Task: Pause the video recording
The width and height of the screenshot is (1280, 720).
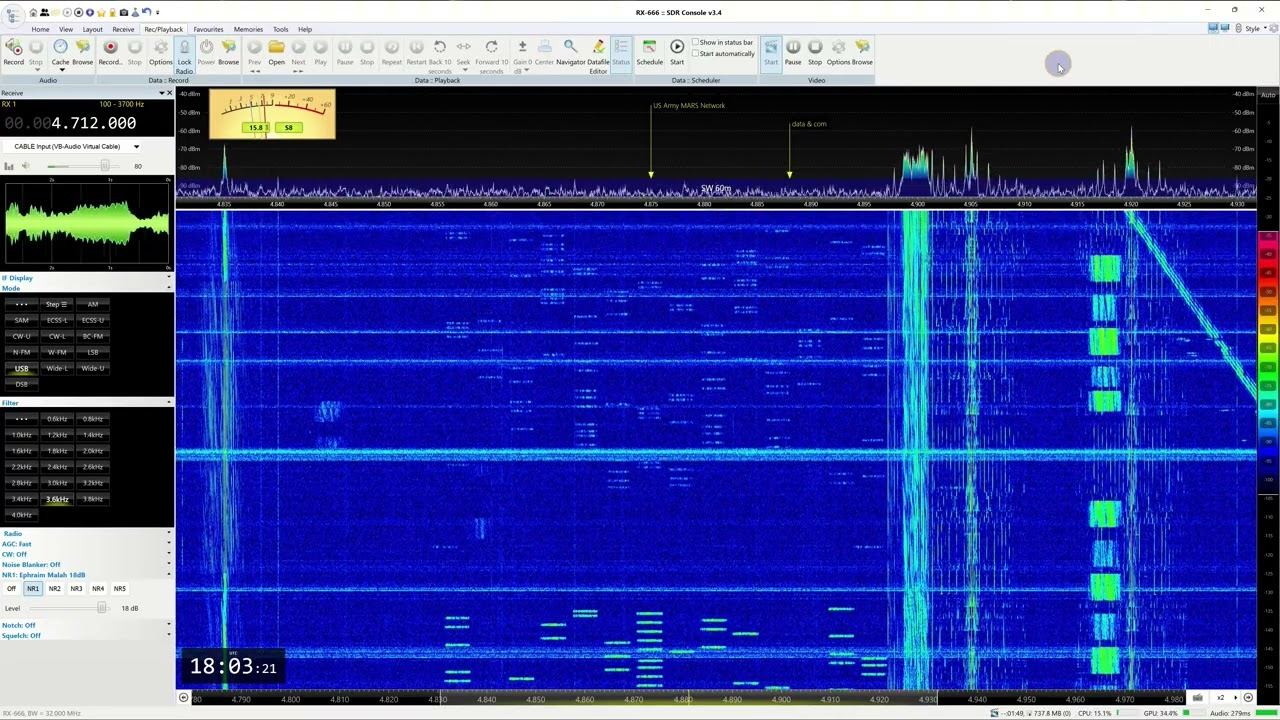Action: pos(793,51)
